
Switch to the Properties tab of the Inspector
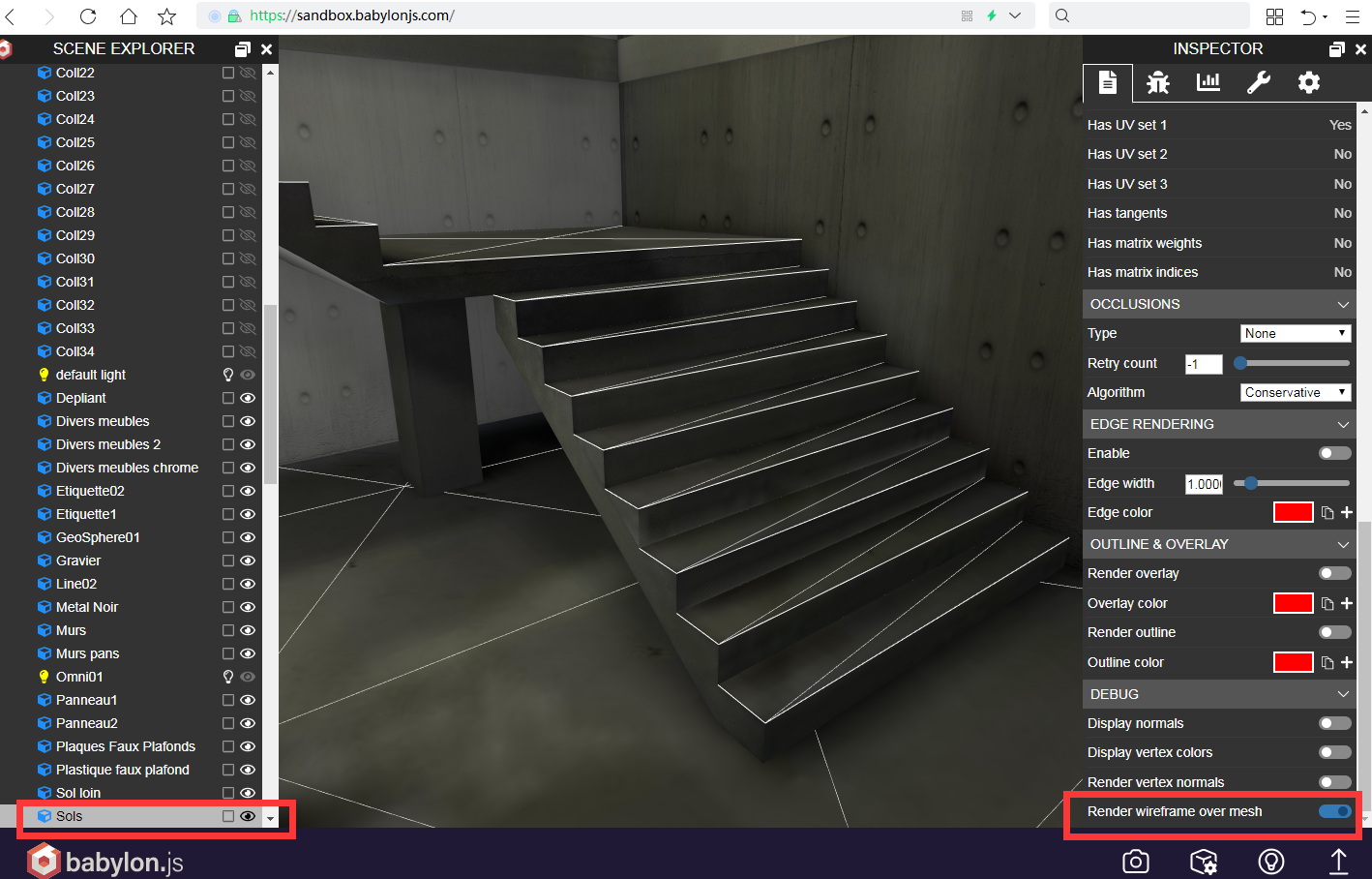(1108, 83)
